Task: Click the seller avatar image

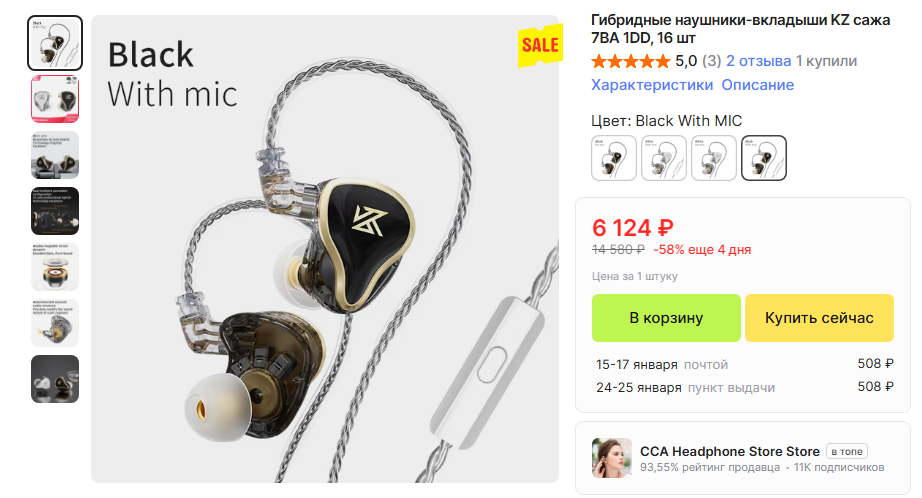Action: coord(612,457)
